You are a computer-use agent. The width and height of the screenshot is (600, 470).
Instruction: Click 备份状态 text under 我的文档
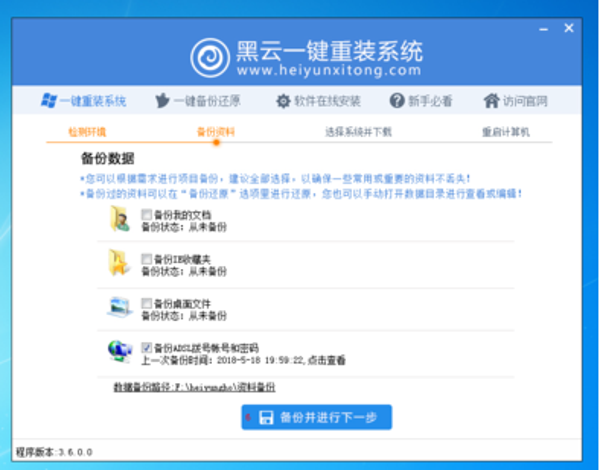(x=184, y=227)
